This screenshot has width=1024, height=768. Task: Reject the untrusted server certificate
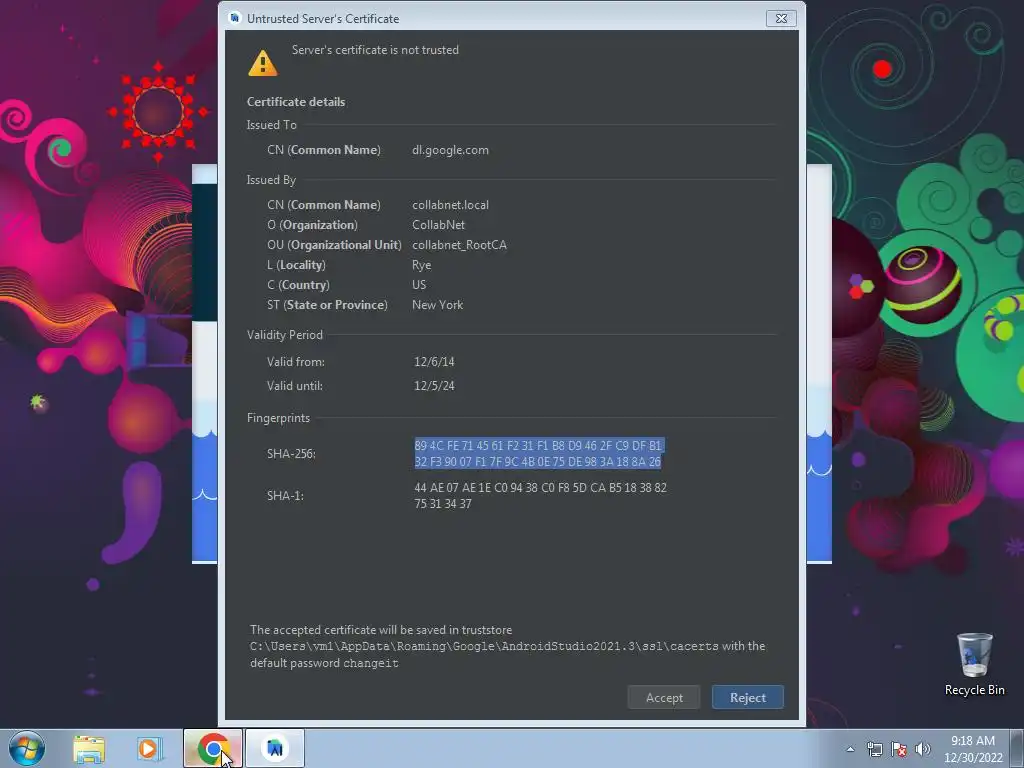(748, 697)
